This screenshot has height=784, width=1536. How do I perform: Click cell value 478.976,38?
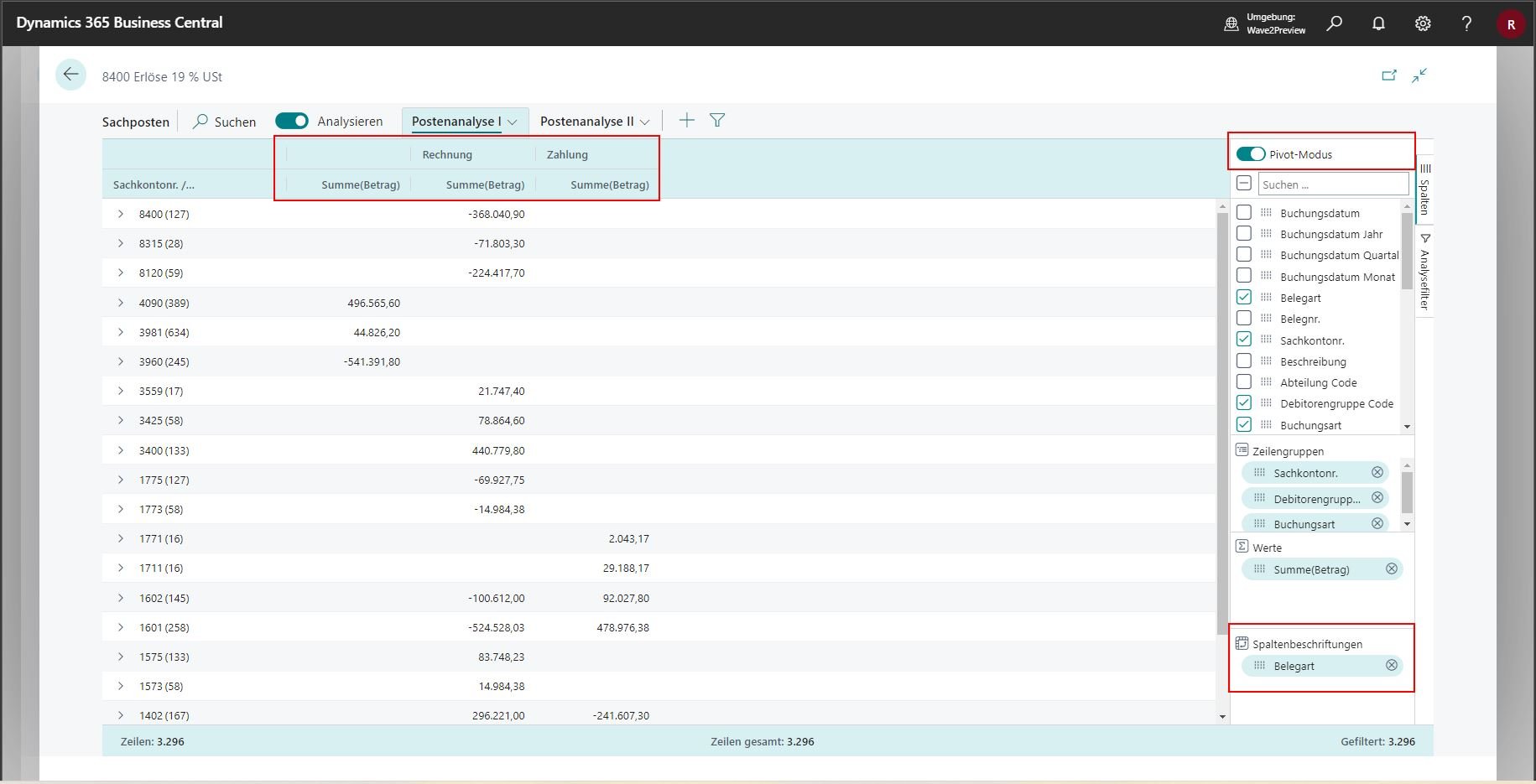tap(622, 627)
